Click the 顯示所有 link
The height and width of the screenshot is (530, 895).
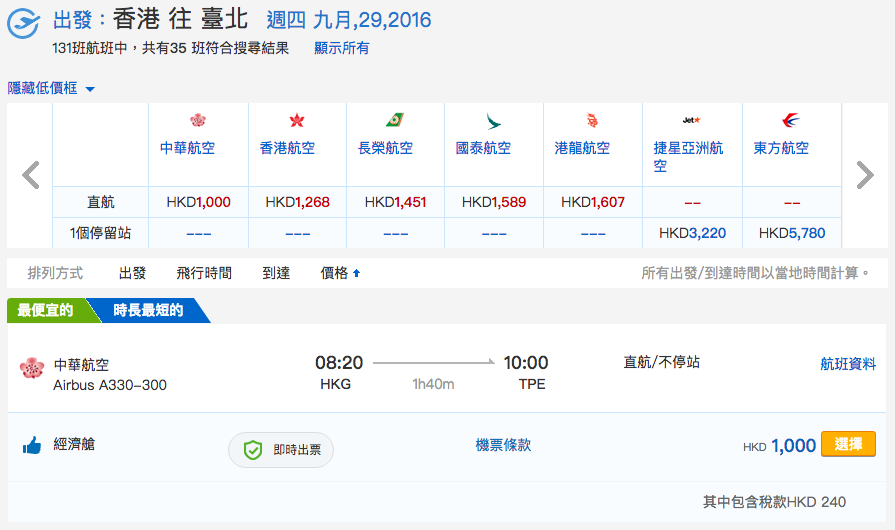coord(341,48)
